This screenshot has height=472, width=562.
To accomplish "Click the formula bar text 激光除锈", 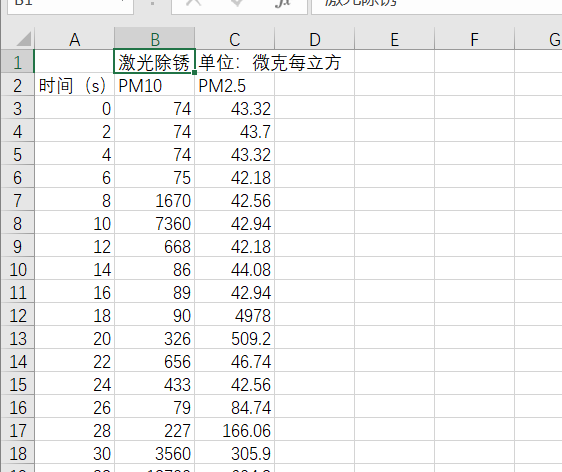I will (361, 3).
